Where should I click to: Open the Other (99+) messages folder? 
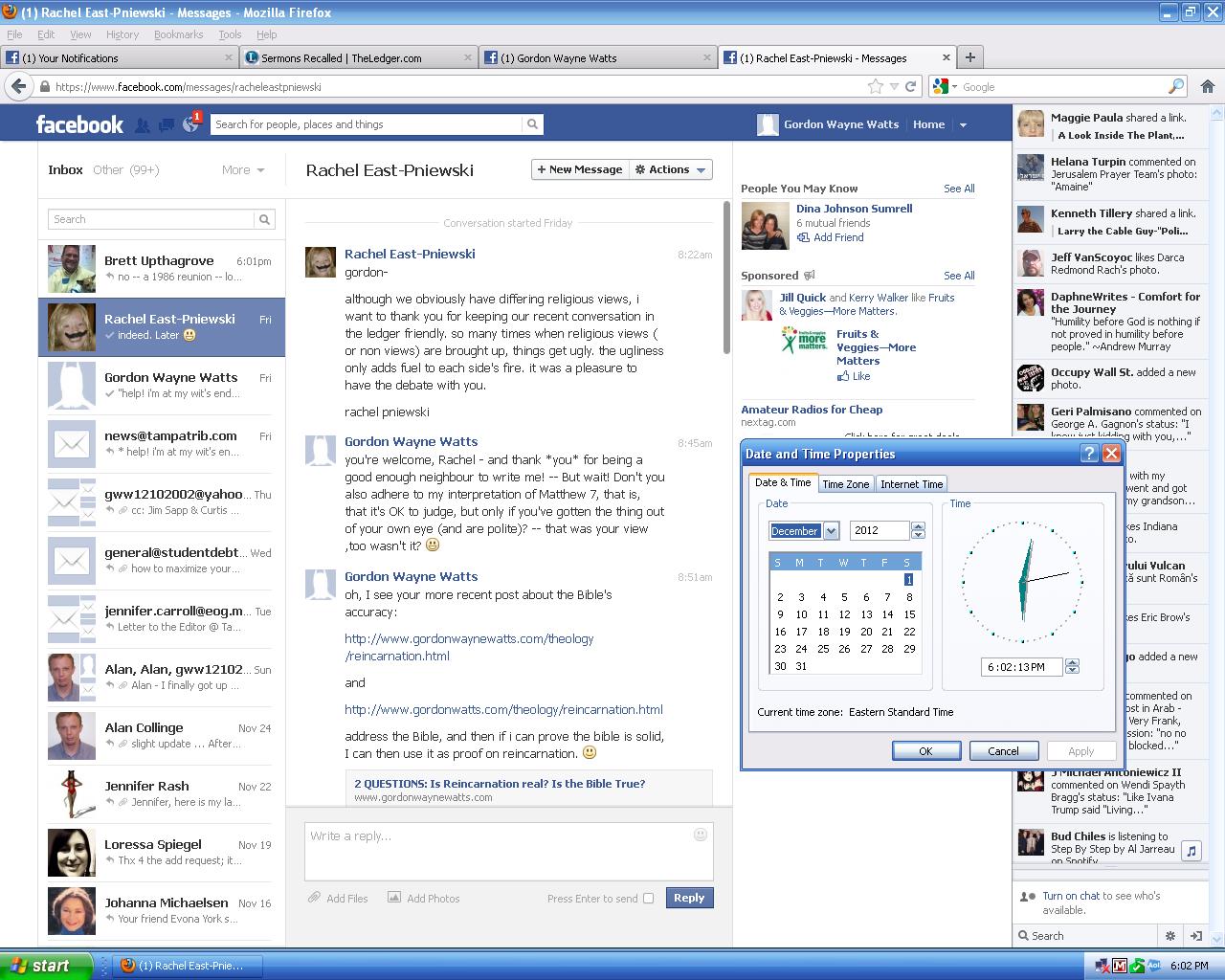125,170
